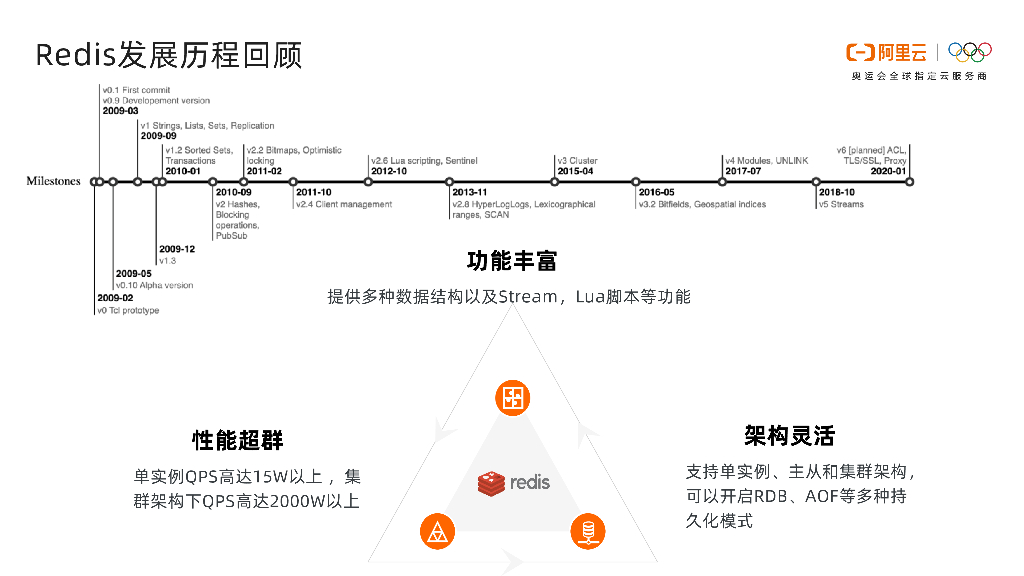Click the orange grid icon atop the triangle
Viewport: 1024px width, 576px height.
(x=513, y=398)
